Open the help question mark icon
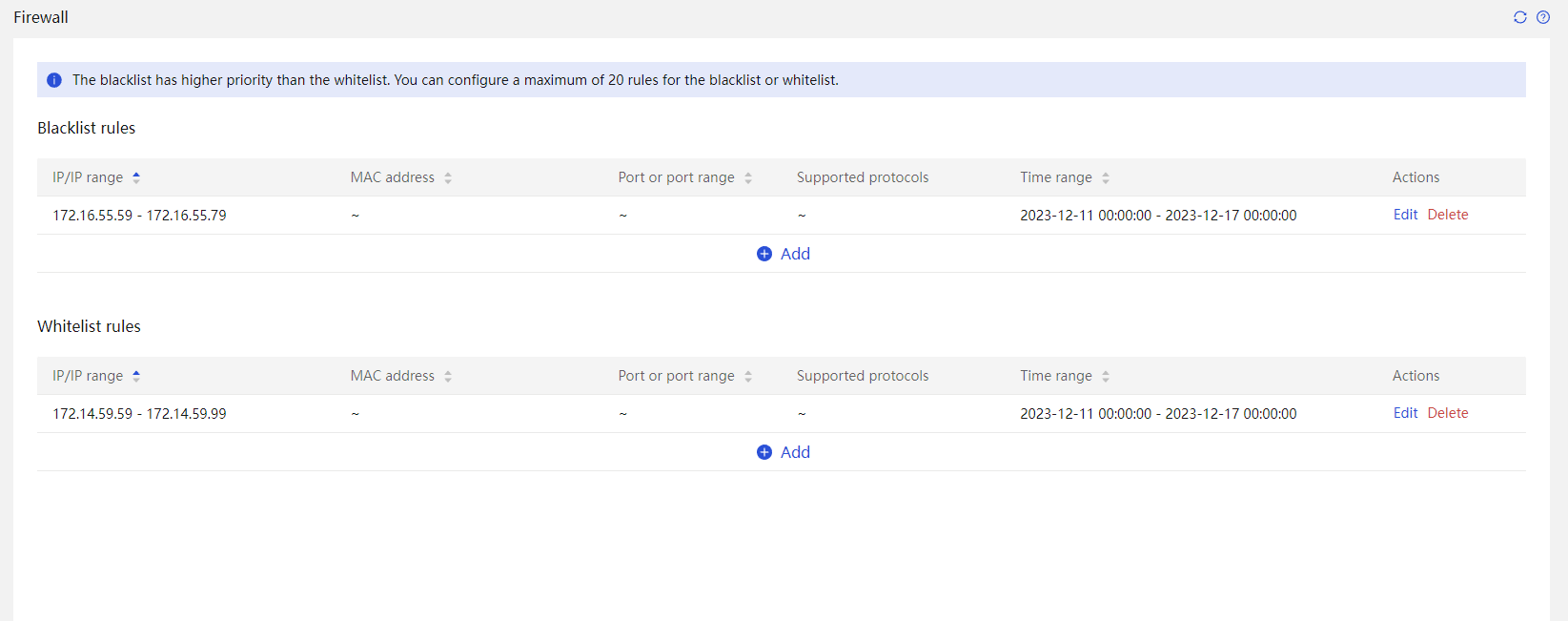This screenshot has width=1568, height=621. [x=1543, y=17]
